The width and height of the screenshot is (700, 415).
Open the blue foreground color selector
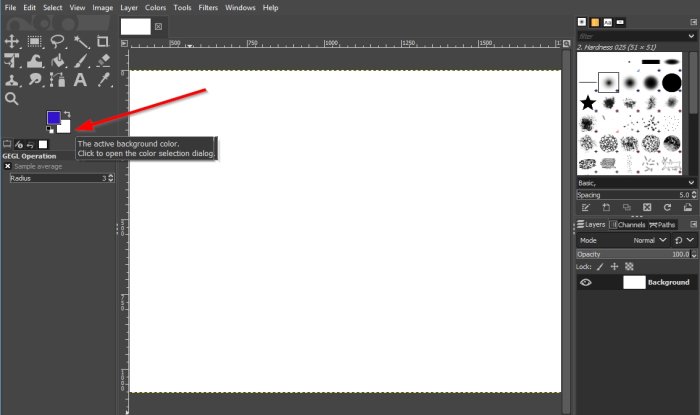click(x=53, y=117)
